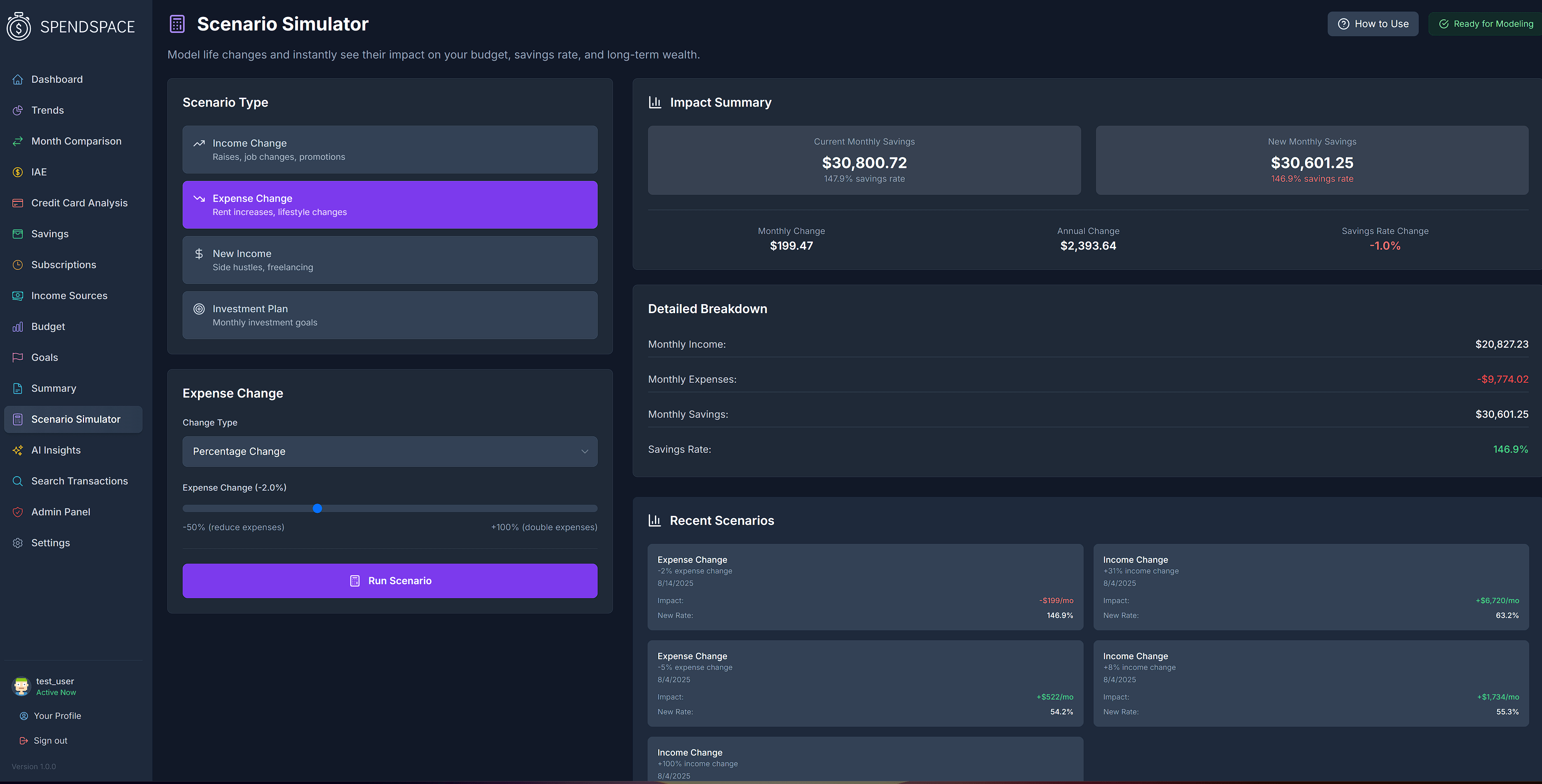Click the Scenario Simulator calculator sidebar icon

click(x=18, y=419)
